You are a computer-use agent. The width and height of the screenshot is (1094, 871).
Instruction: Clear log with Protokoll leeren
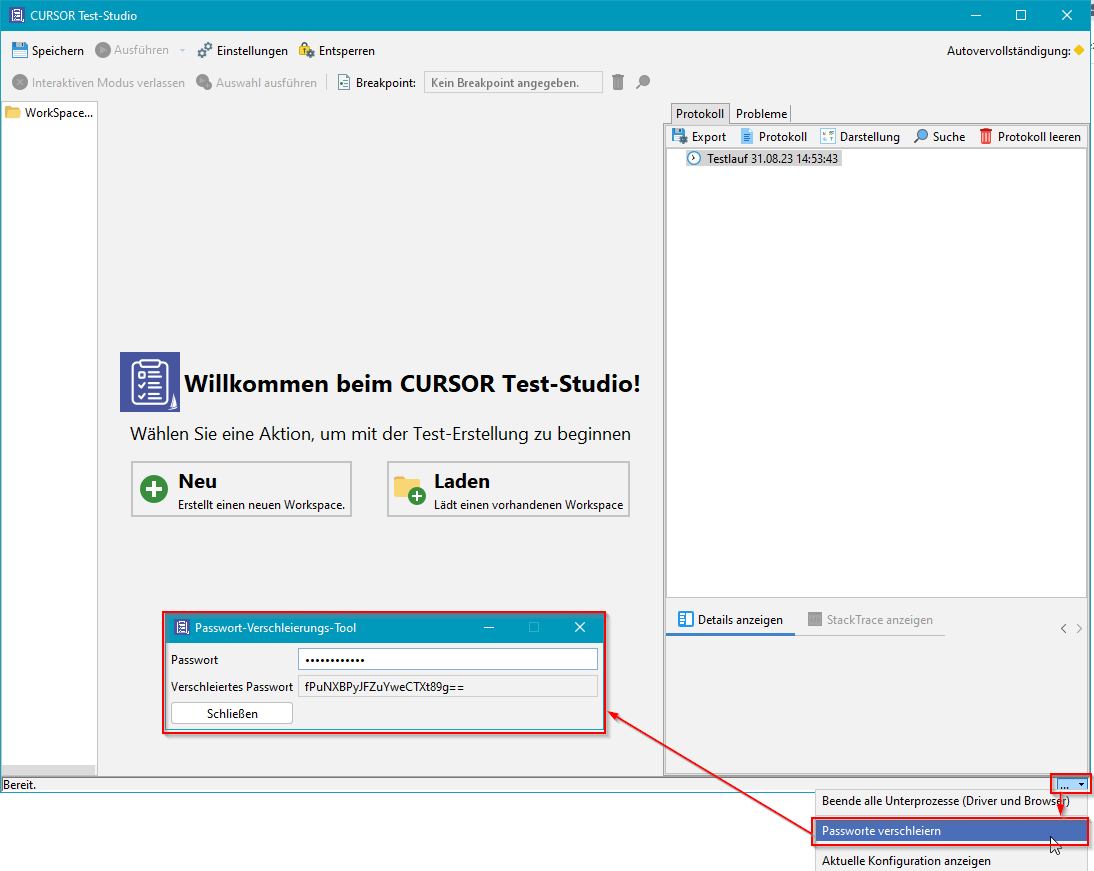(x=987, y=137)
